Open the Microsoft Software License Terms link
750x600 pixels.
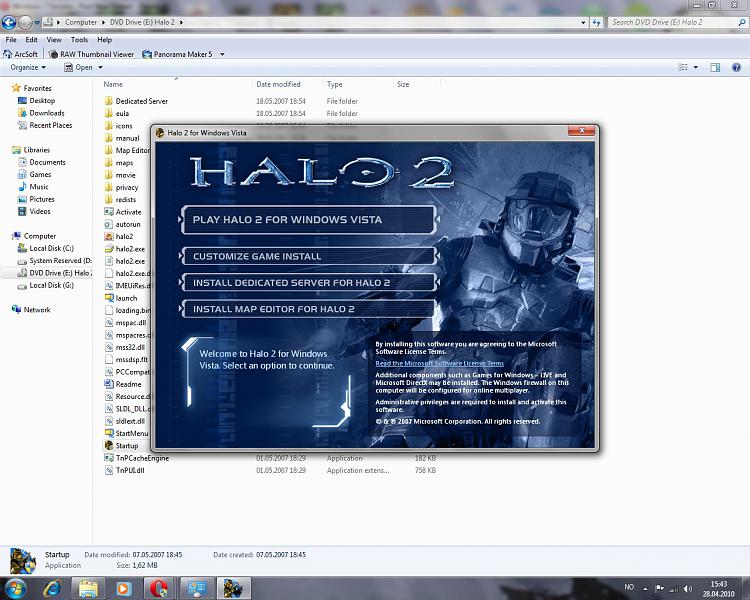point(440,363)
